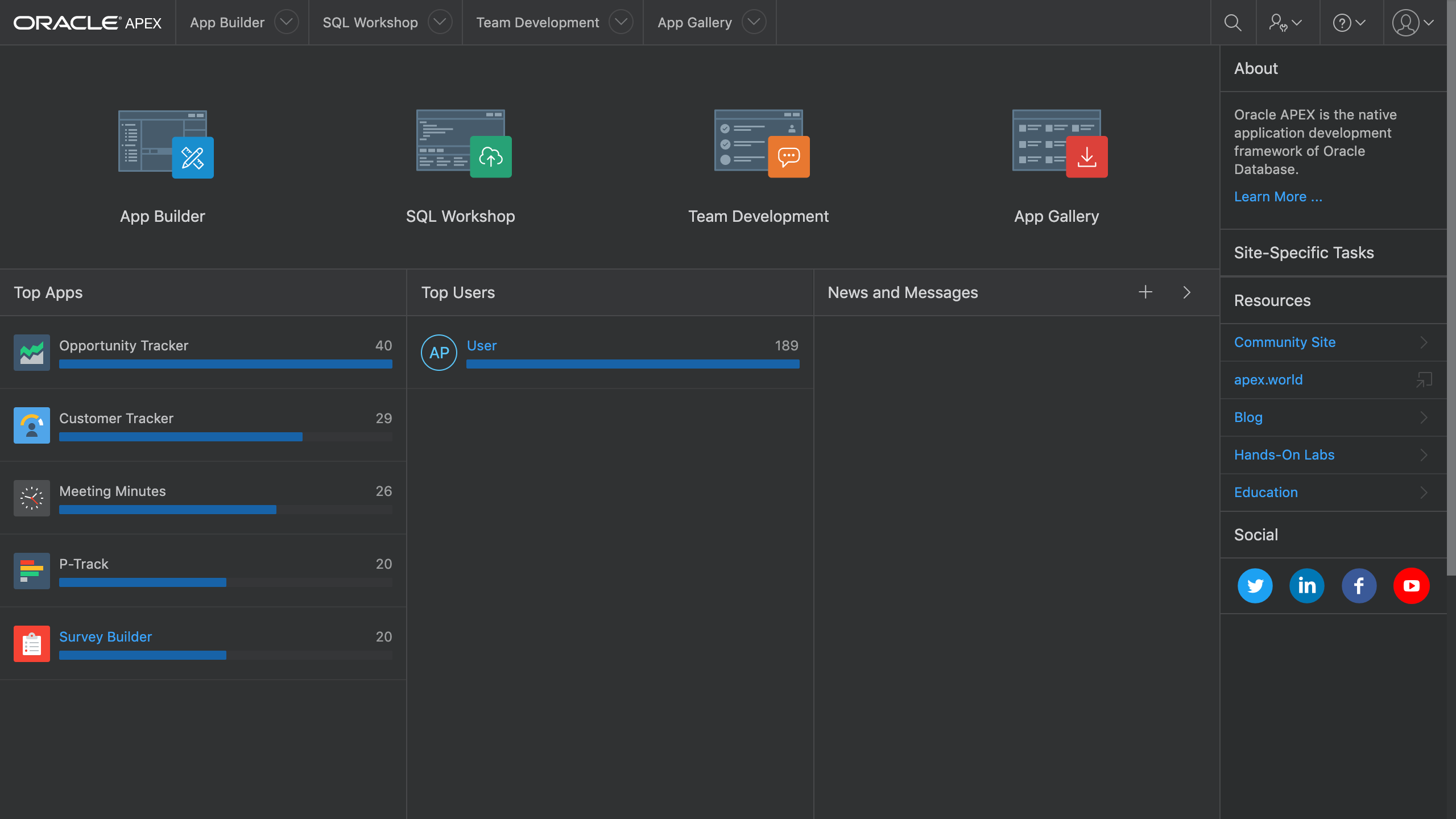Viewport: 1456px width, 819px height.
Task: Select App Gallery in the top navigation
Action: pos(694,23)
